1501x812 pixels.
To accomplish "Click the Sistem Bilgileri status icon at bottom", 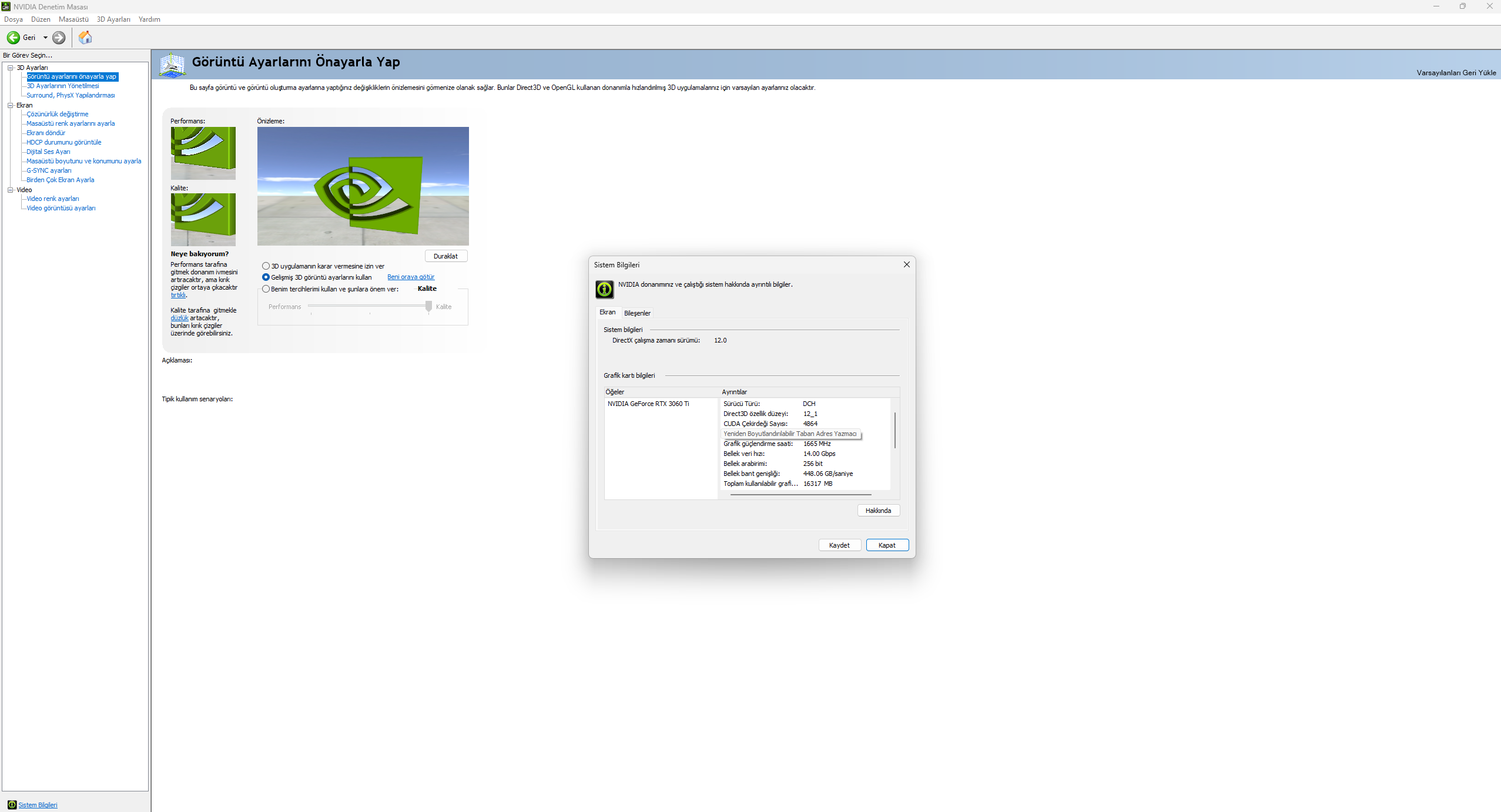I will 12,805.
